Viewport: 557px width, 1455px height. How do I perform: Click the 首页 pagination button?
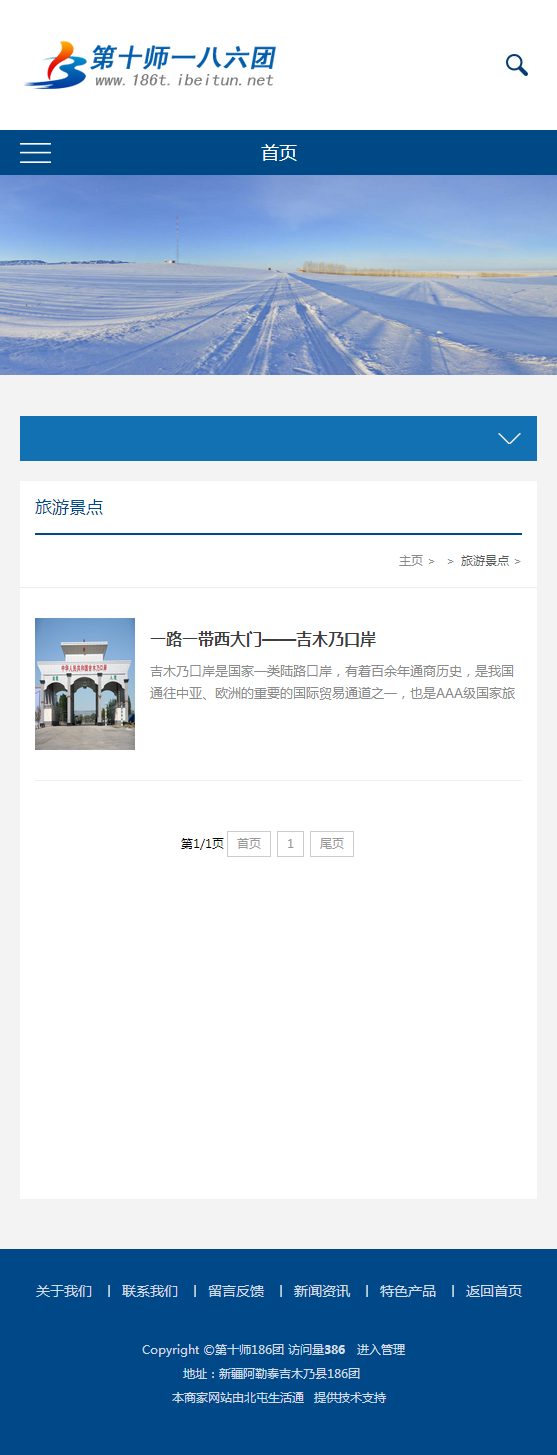[249, 844]
